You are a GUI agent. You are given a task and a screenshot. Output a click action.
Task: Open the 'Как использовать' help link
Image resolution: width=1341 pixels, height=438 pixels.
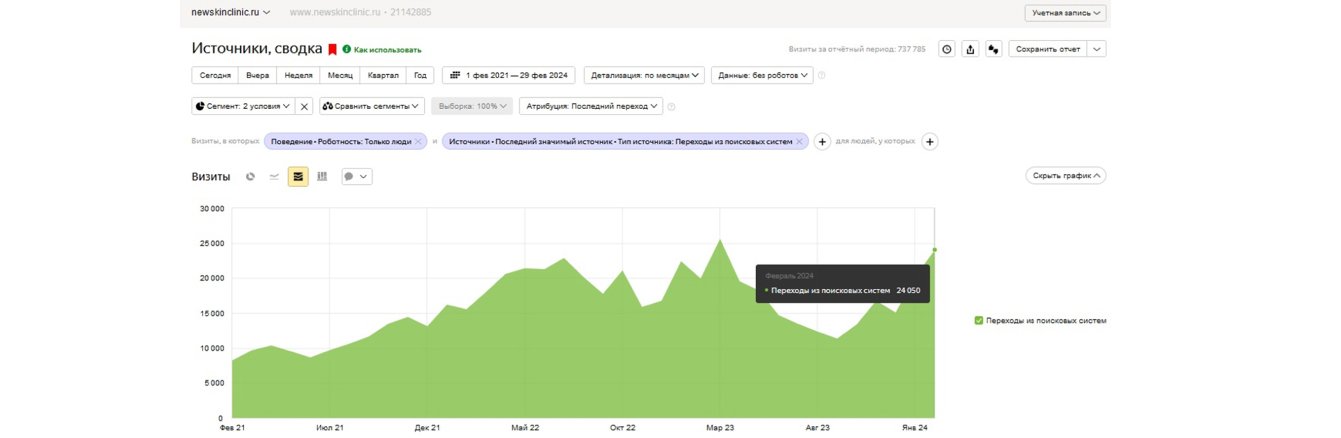point(387,49)
